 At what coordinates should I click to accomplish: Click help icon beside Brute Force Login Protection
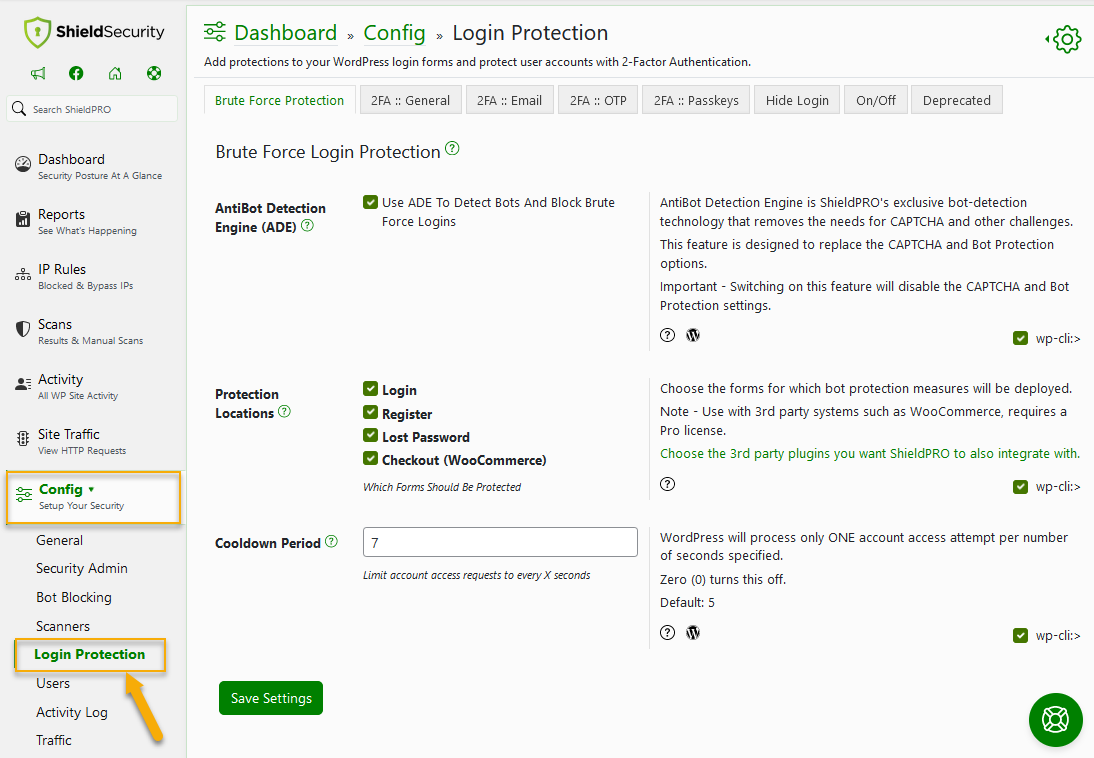pyautogui.click(x=452, y=148)
